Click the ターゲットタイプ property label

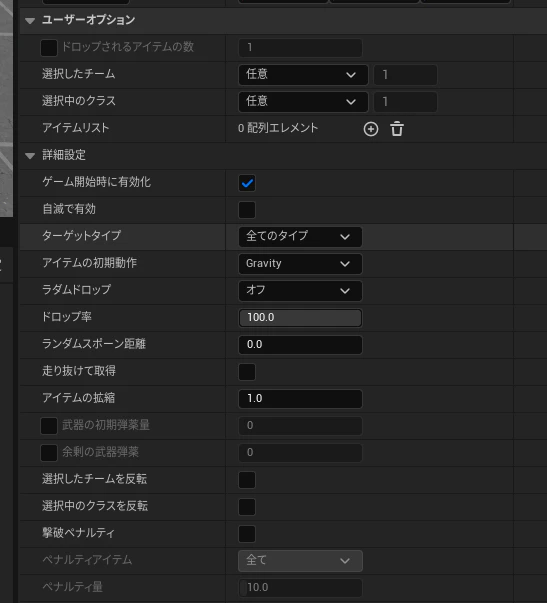[82, 235]
